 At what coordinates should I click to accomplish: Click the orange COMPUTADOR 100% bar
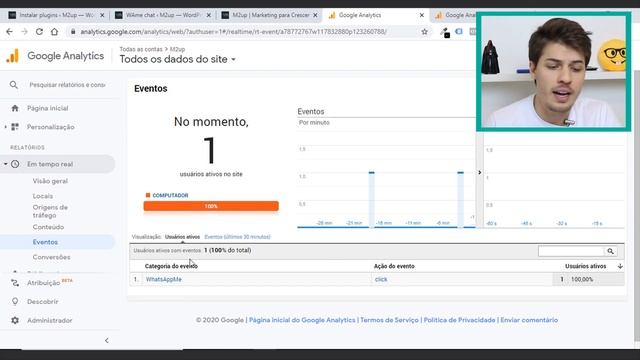pos(211,206)
